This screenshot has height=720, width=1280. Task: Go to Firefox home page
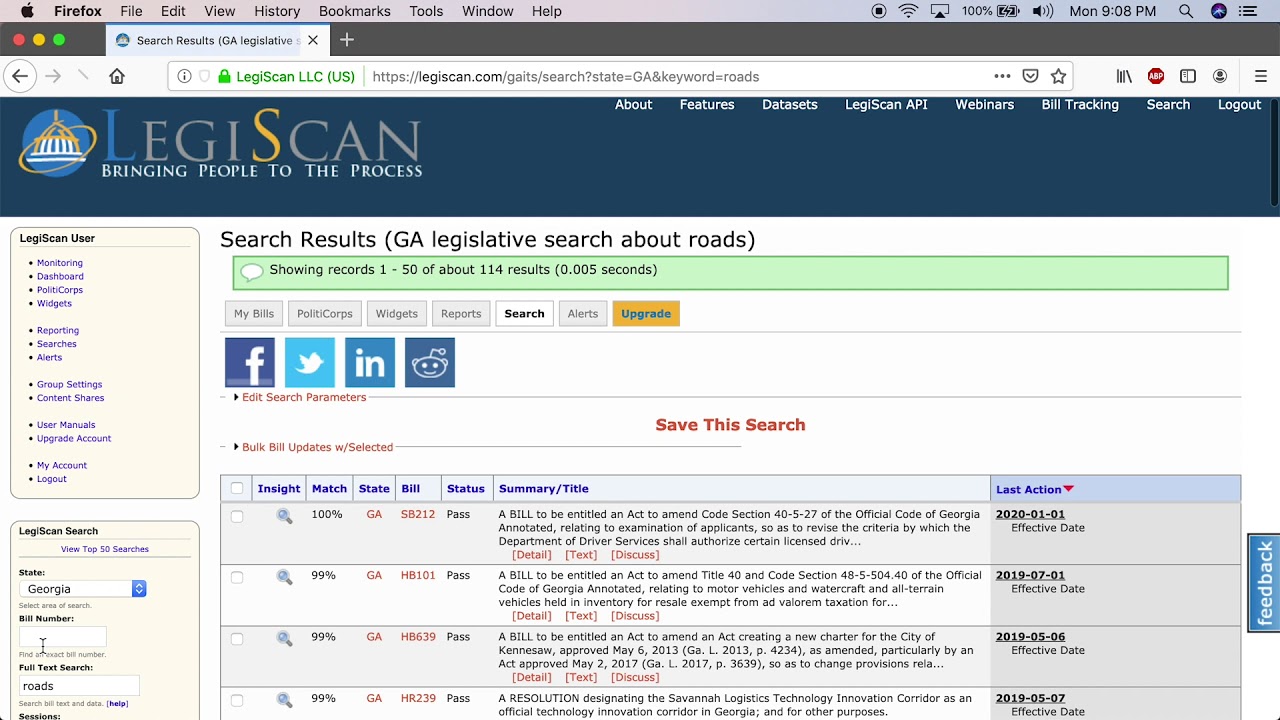point(117,76)
